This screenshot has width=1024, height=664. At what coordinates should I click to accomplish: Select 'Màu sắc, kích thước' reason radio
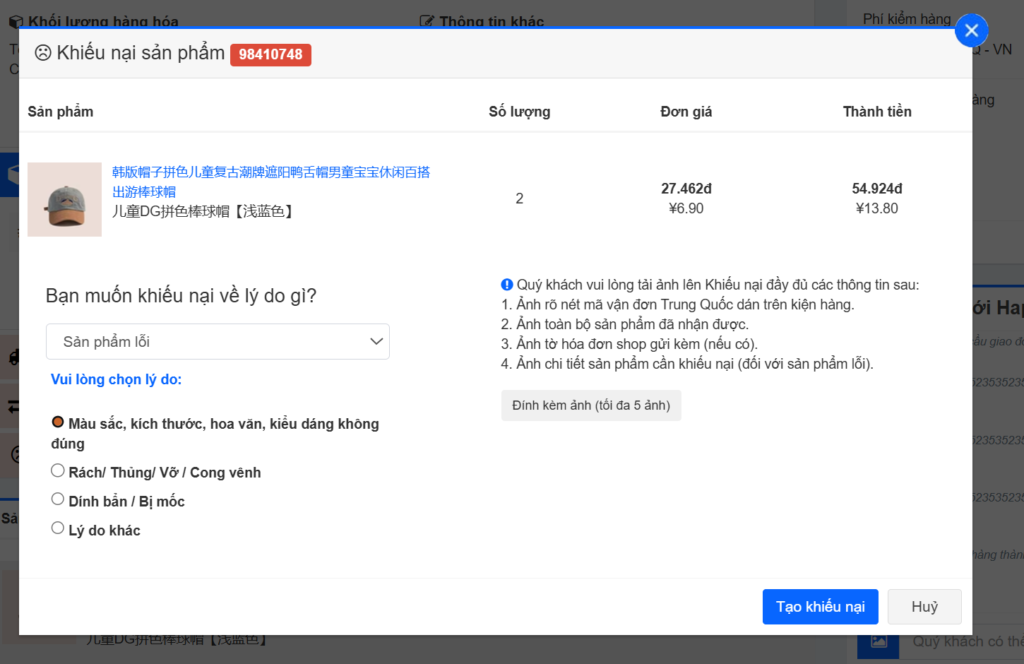tap(58, 423)
